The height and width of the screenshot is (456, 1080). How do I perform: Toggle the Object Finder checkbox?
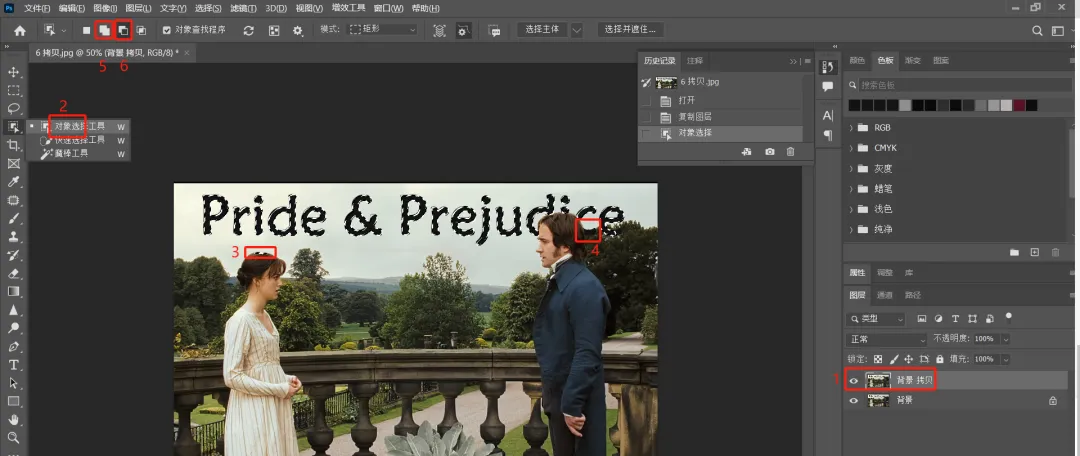point(167,30)
